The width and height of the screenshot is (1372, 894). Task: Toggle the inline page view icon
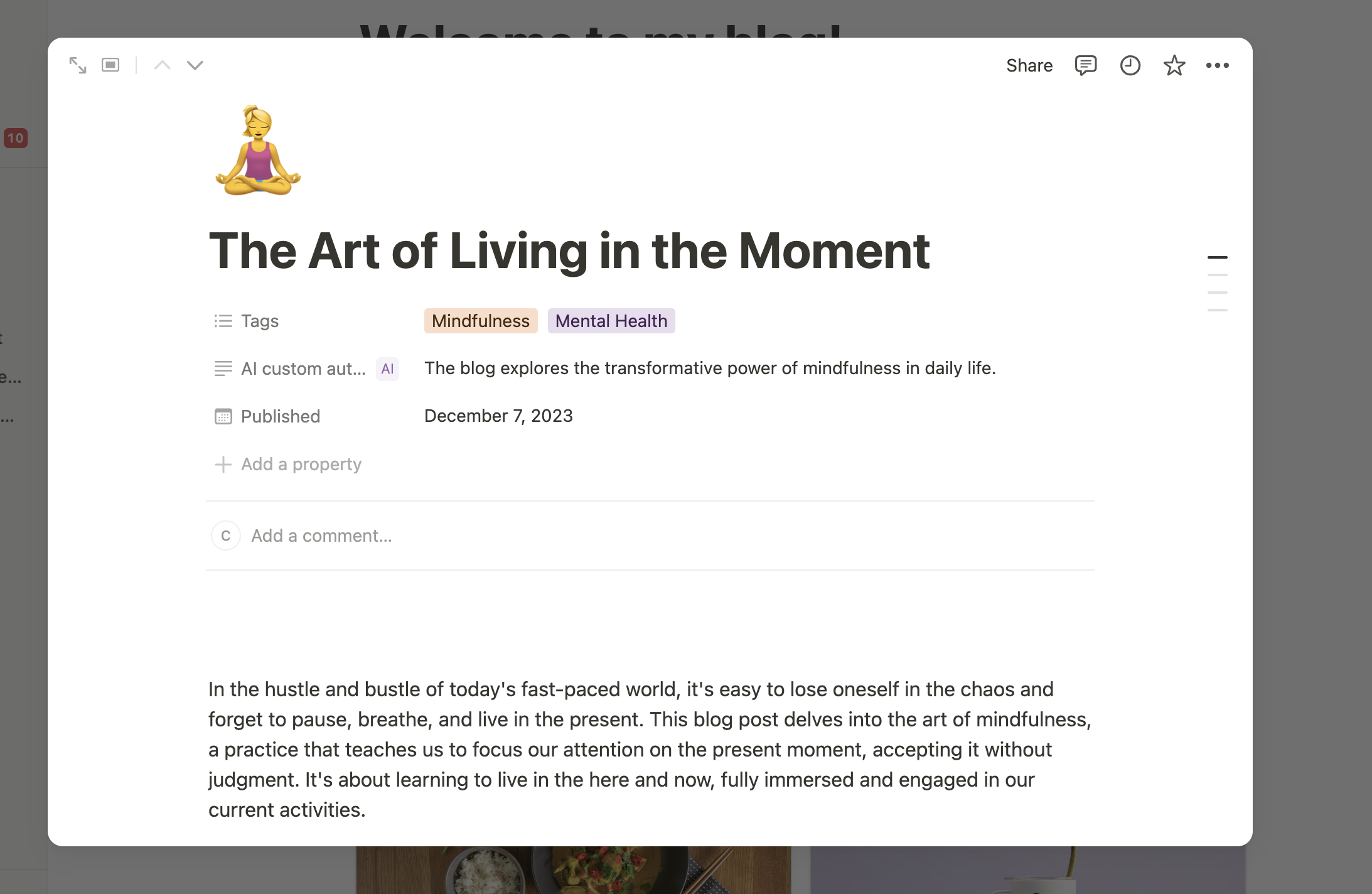click(111, 65)
